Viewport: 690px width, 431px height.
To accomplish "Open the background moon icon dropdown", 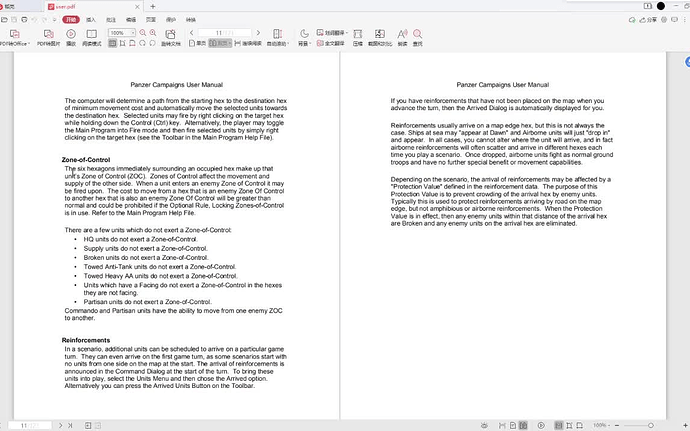I will coord(304,37).
